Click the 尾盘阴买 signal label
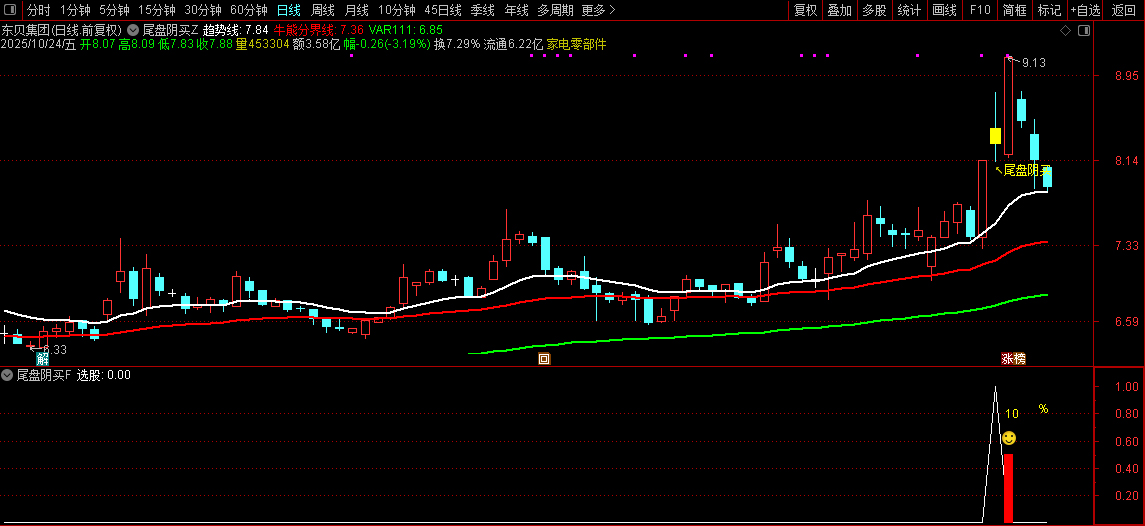This screenshot has height=526, width=1145. coord(1027,170)
